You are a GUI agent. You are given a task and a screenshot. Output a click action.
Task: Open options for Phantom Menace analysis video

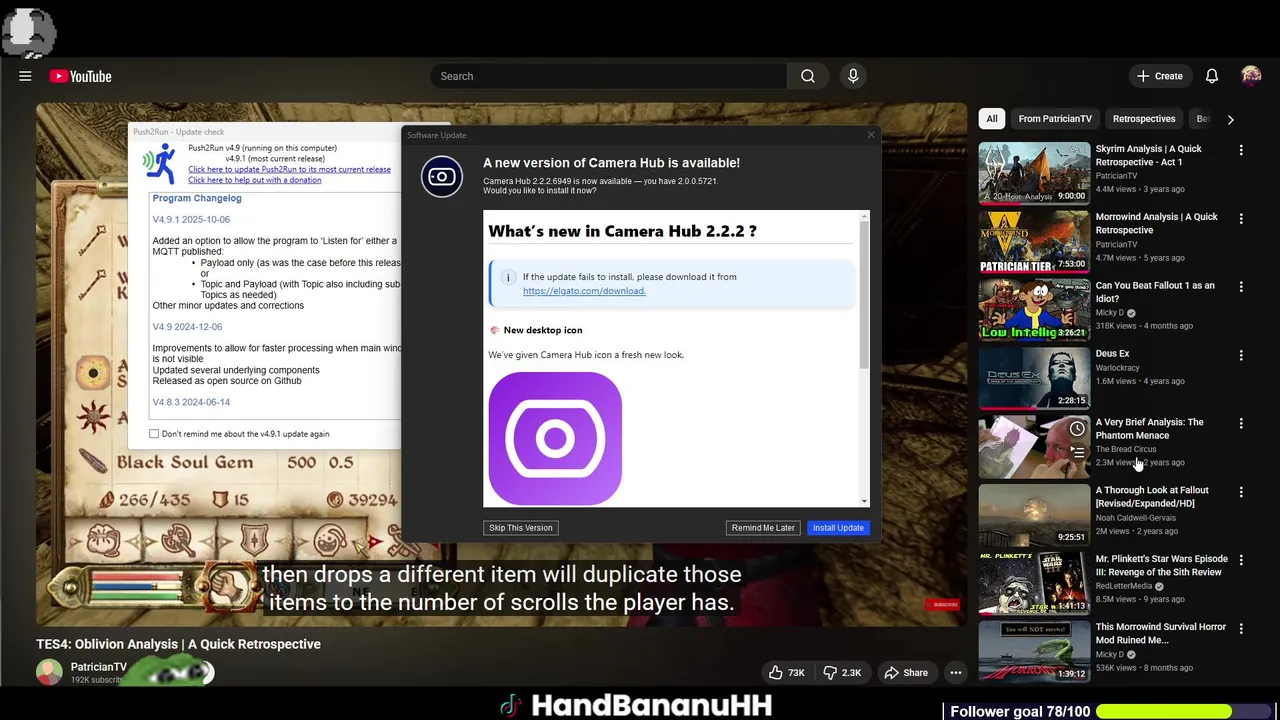1241,424
